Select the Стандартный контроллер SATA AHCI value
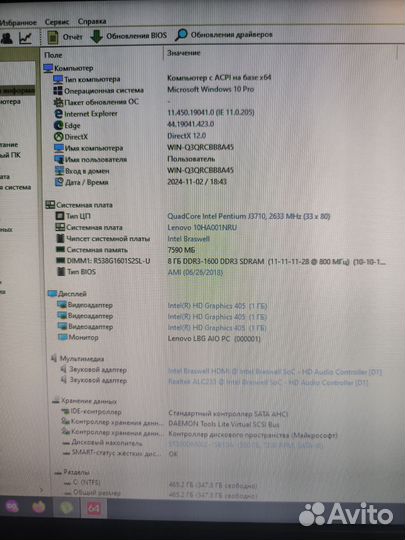The image size is (405, 540). (228, 414)
